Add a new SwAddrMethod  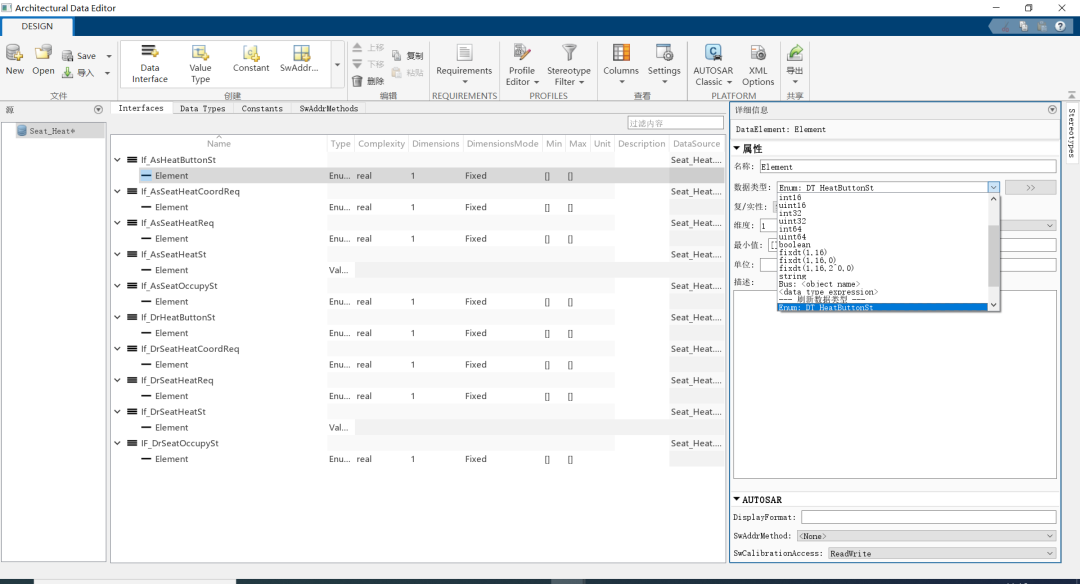(300, 59)
